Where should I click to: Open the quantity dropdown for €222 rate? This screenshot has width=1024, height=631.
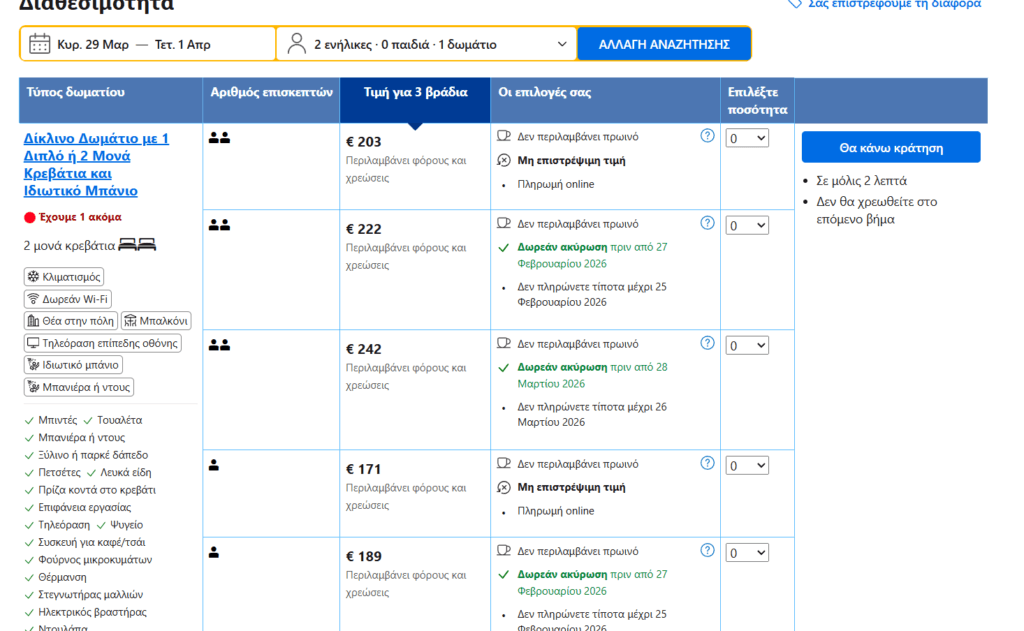tap(747, 225)
